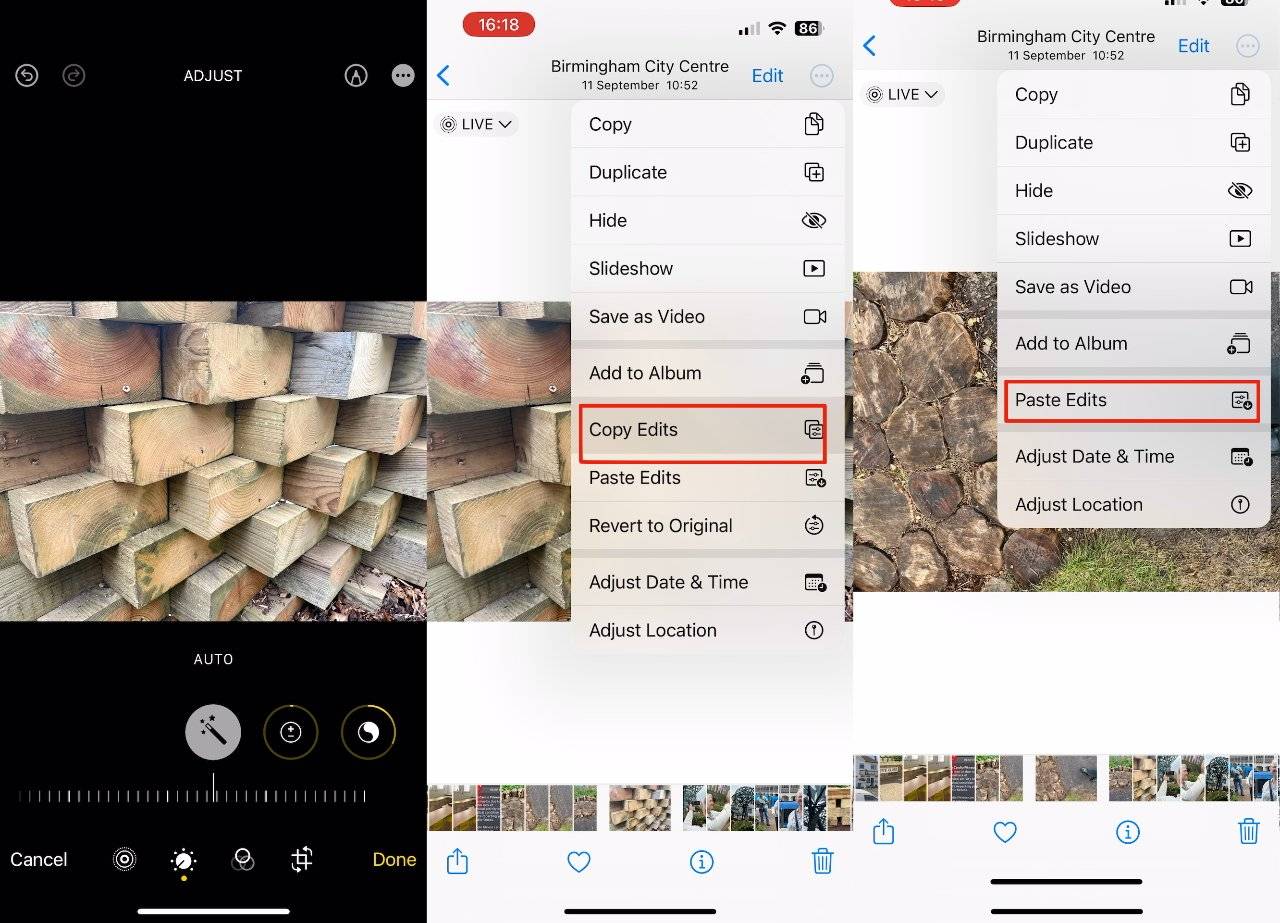Select the Exposure adjustment dial
1280x923 pixels.
click(290, 733)
